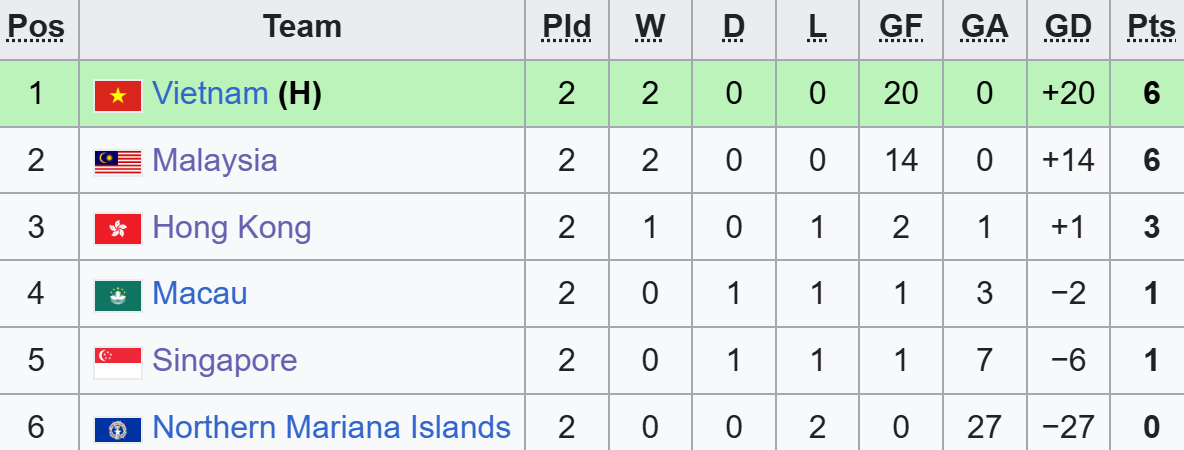The height and width of the screenshot is (450, 1184).
Task: Open the Vietnam team link
Action: 210,94
